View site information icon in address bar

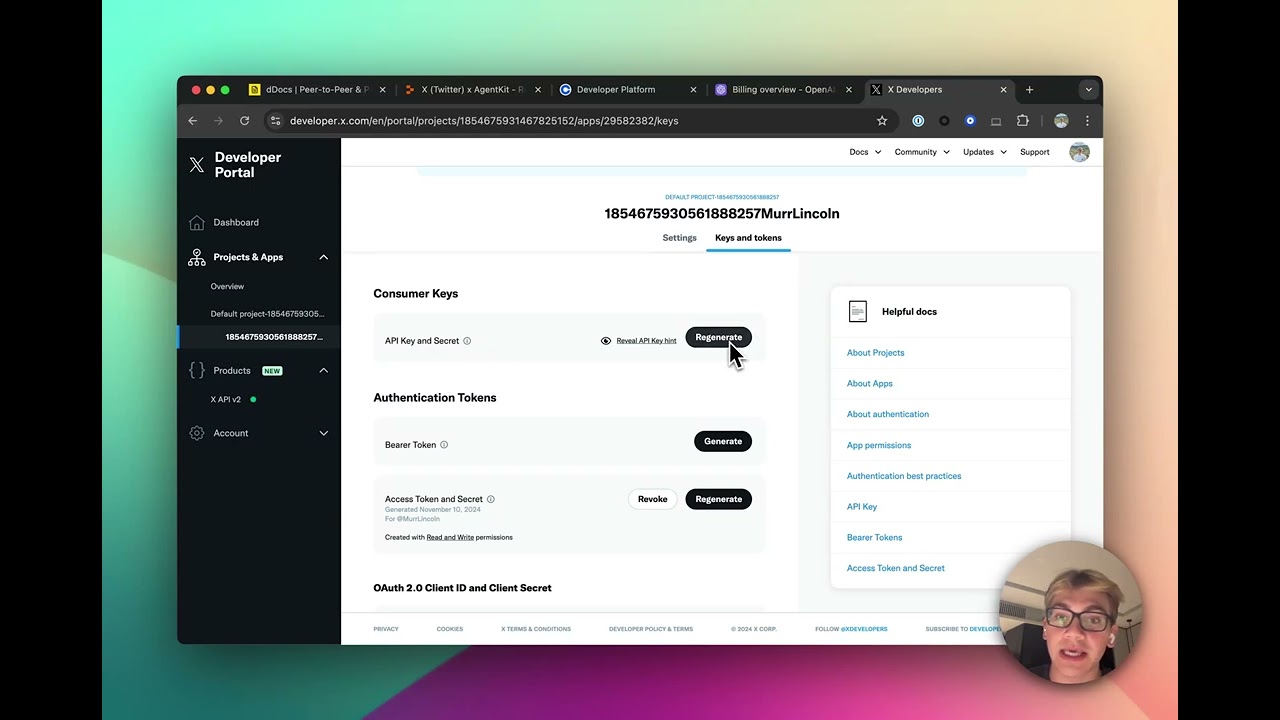pos(276,121)
